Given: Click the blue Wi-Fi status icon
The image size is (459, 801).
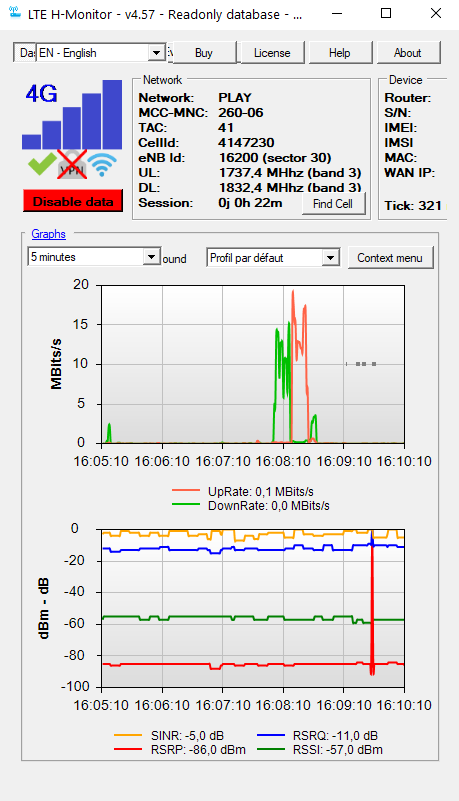Looking at the screenshot, I should (x=102, y=165).
